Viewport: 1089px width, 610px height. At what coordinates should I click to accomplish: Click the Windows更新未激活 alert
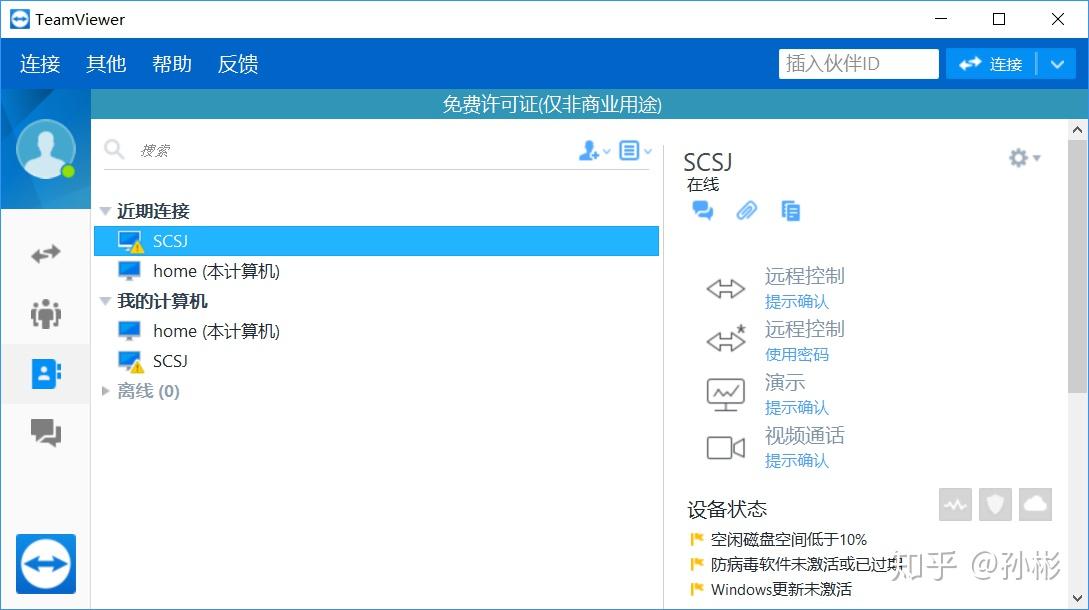[x=781, y=589]
